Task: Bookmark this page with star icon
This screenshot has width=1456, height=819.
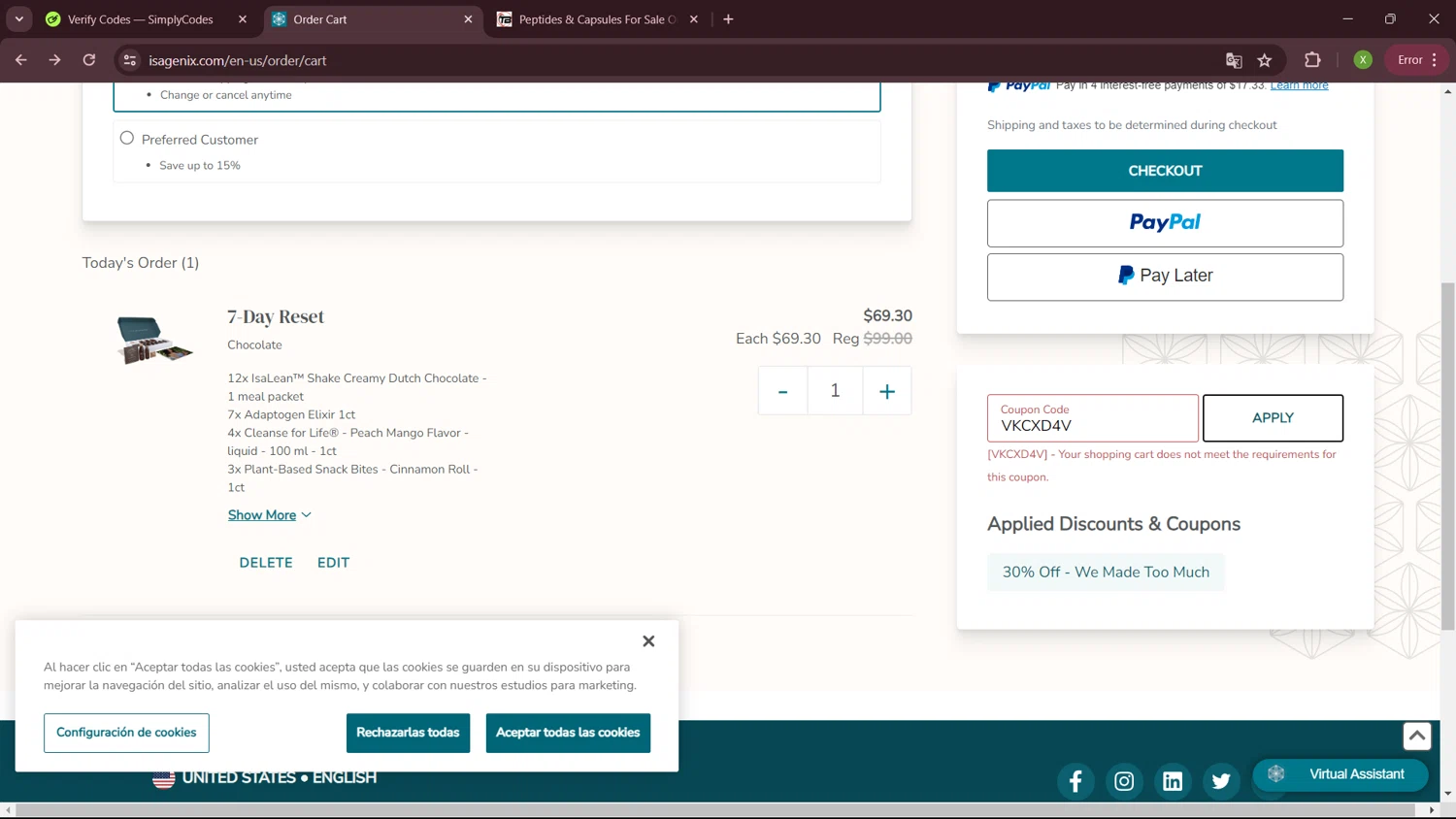Action: tap(1265, 60)
